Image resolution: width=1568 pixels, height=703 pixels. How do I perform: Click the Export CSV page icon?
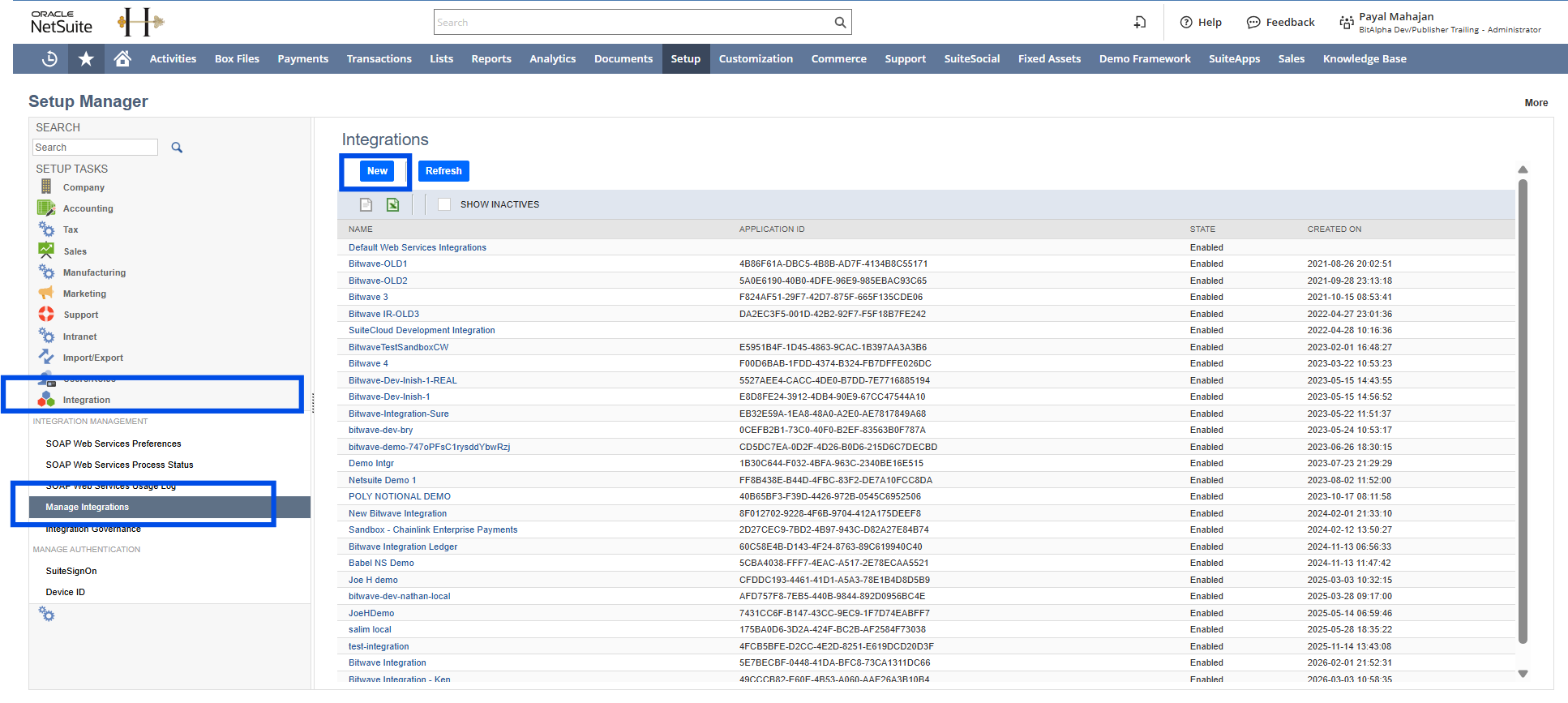tap(366, 204)
